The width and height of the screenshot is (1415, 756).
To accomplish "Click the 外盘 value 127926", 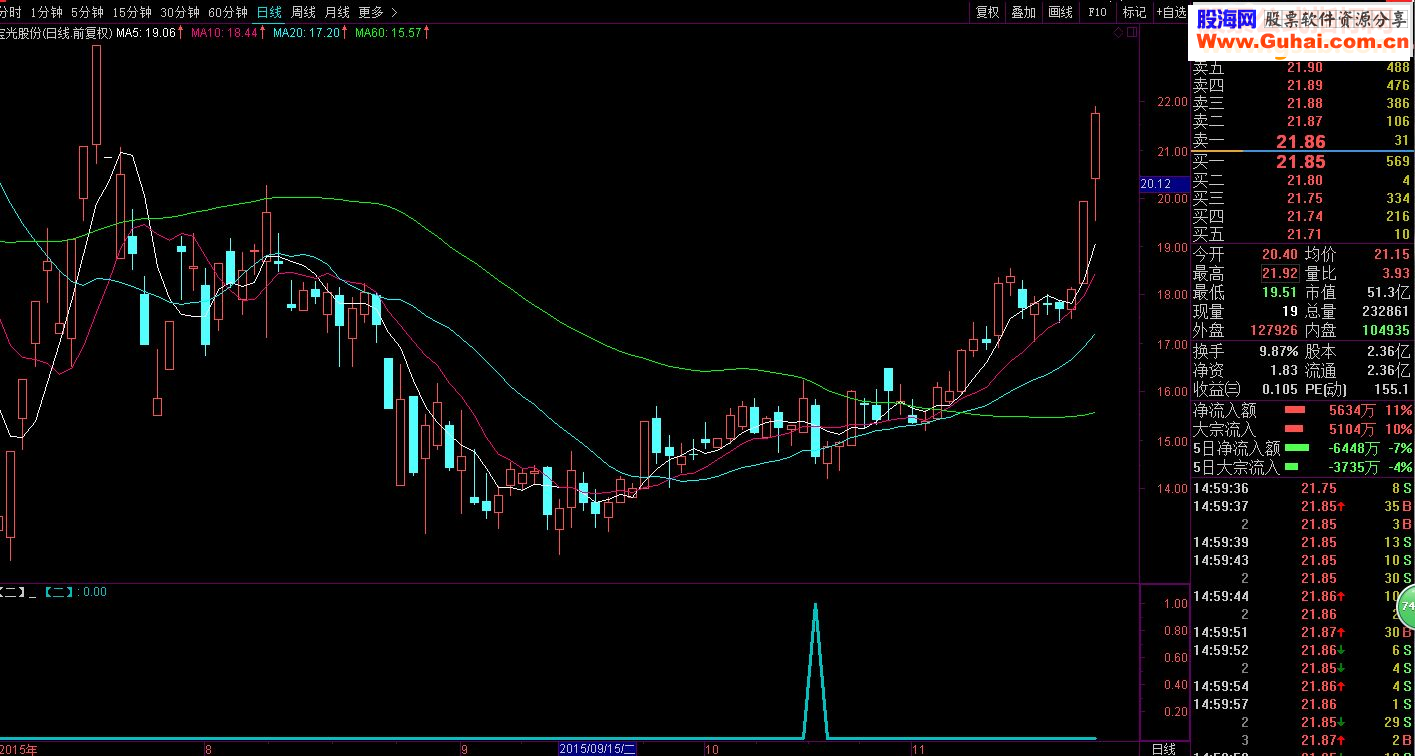I will click(x=1272, y=330).
